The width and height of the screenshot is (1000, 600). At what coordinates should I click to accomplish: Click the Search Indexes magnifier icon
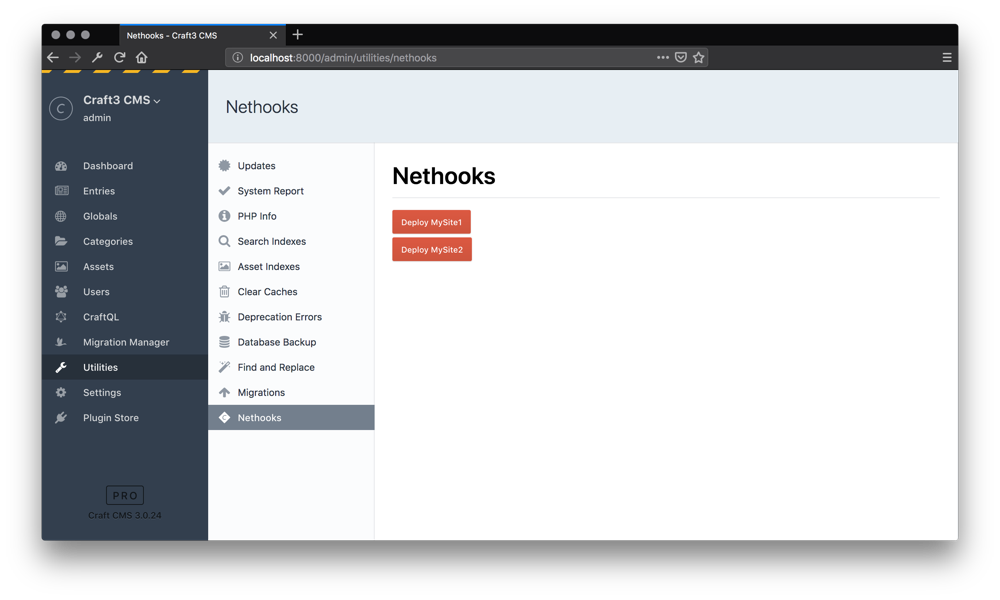[x=224, y=241]
